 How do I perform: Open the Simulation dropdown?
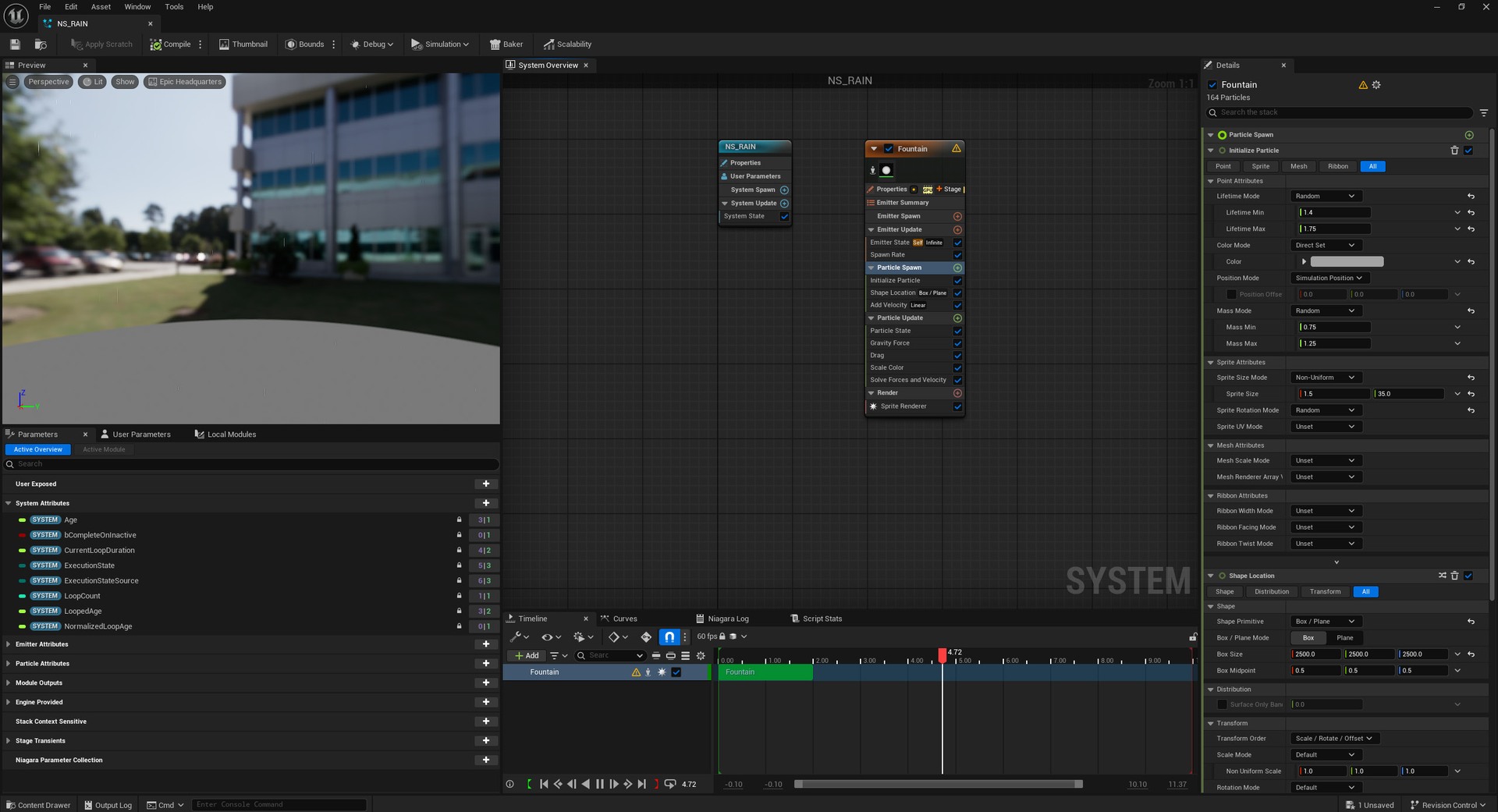[x=440, y=44]
